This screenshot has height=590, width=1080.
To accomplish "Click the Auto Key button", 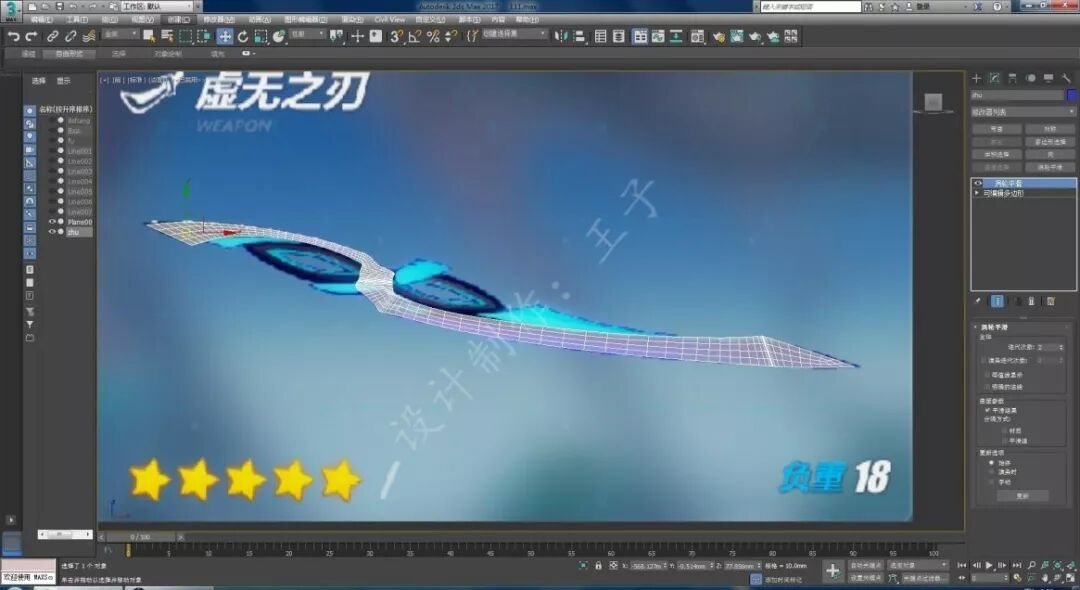I will (x=865, y=565).
